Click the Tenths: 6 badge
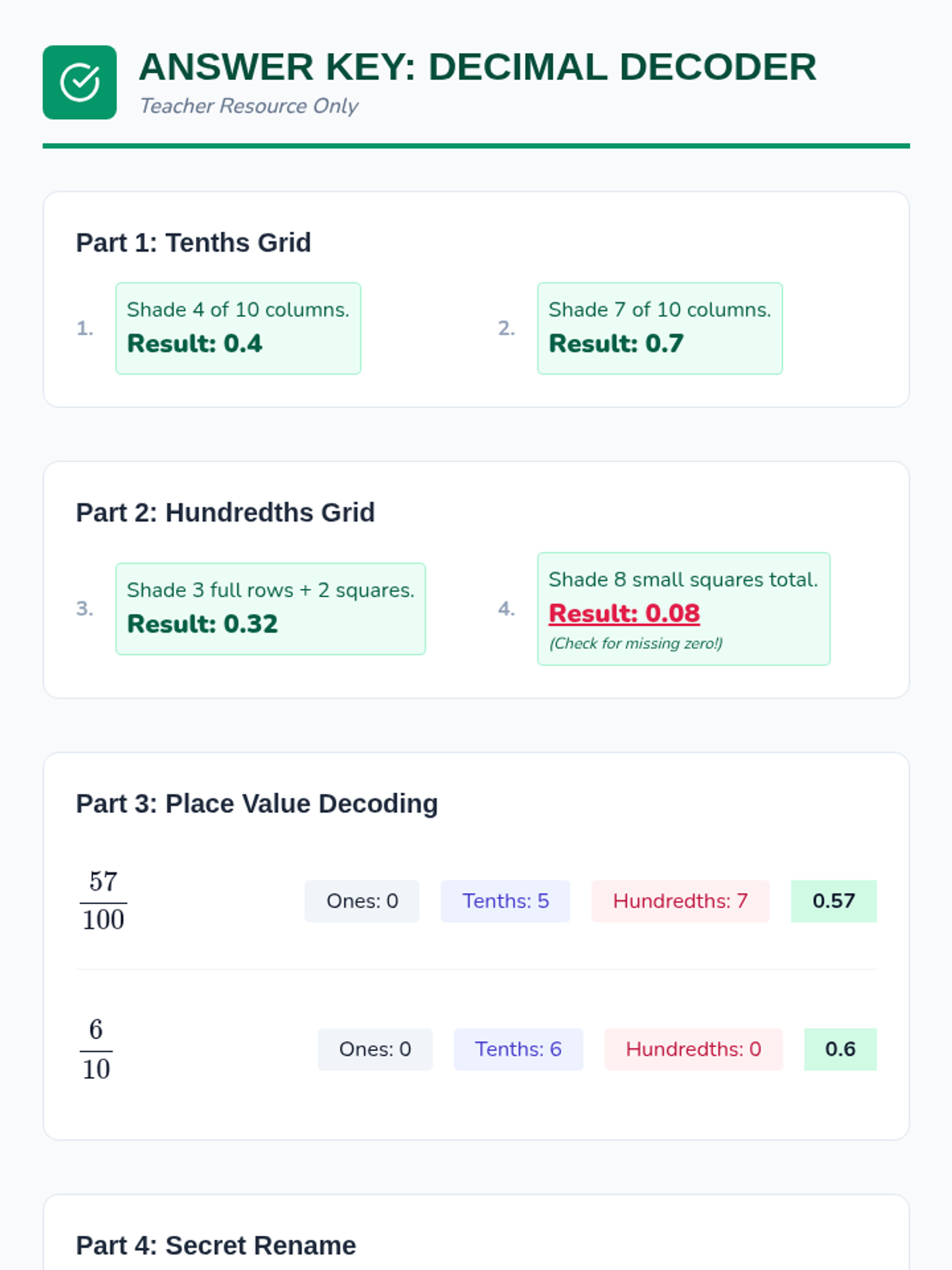Image resolution: width=952 pixels, height=1270 pixels. point(518,1049)
